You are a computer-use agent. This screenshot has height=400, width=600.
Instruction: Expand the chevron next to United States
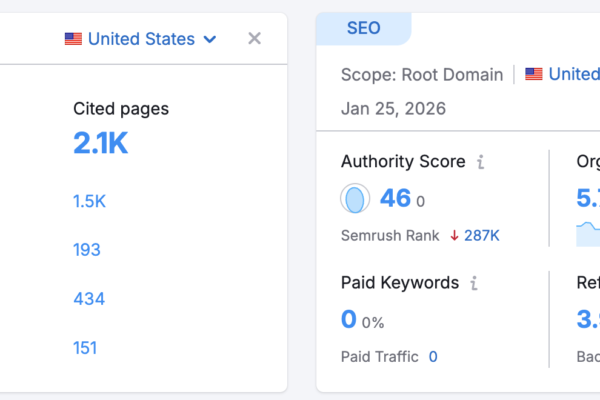[210, 40]
